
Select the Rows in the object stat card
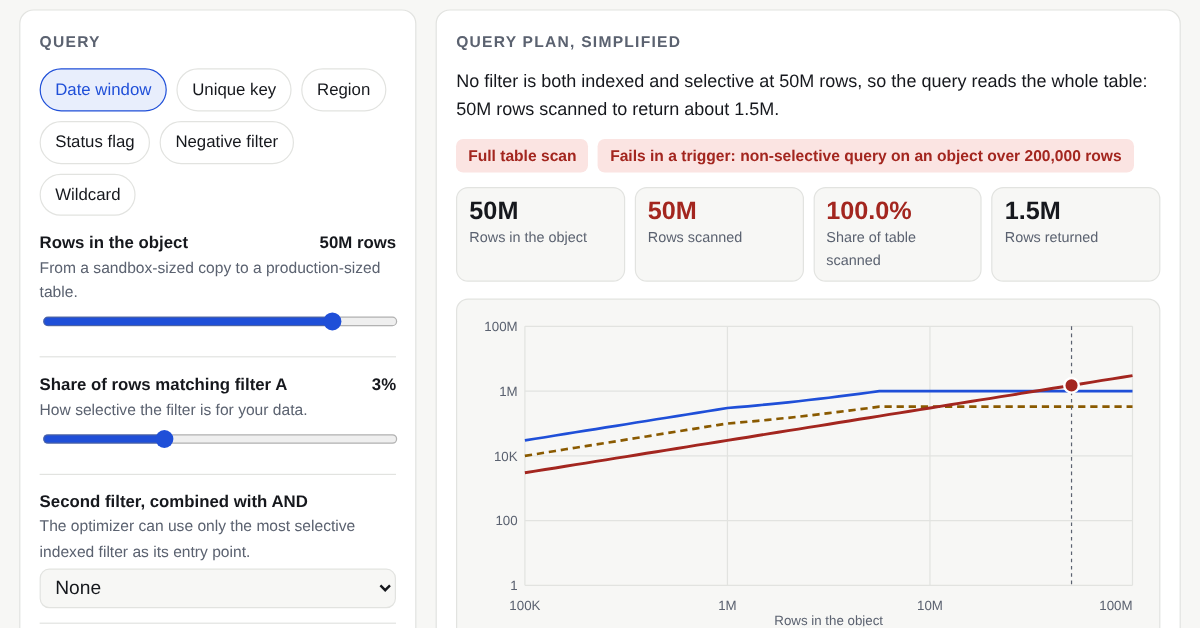pos(540,234)
